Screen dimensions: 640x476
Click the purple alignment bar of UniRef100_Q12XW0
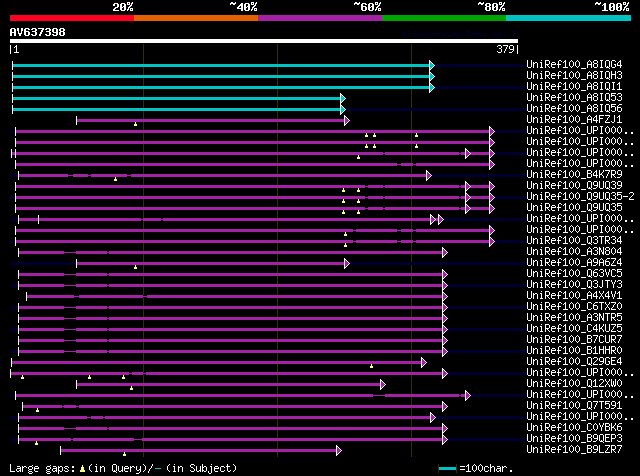229,385
